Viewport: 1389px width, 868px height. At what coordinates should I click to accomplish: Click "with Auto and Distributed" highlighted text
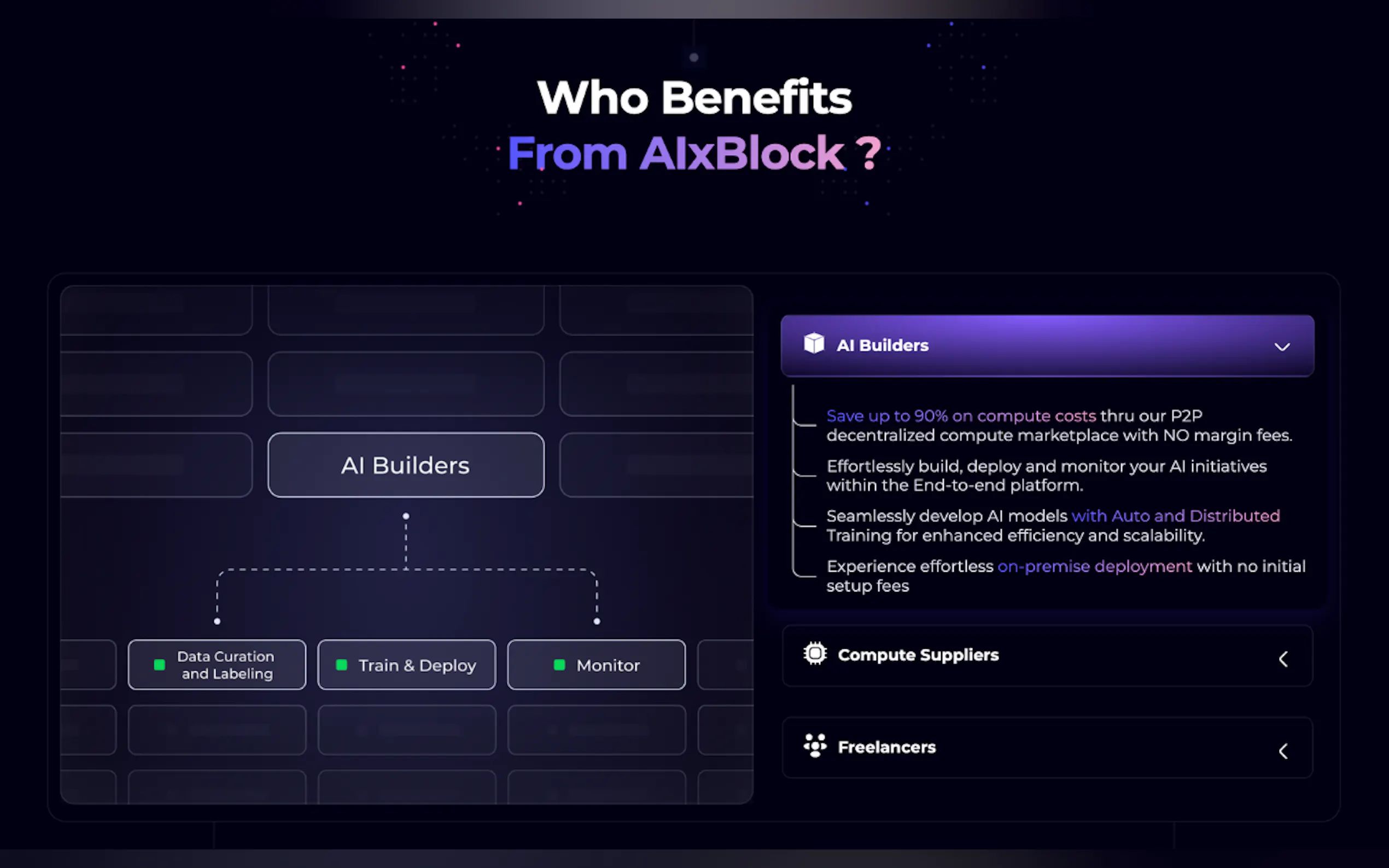pyautogui.click(x=1175, y=516)
